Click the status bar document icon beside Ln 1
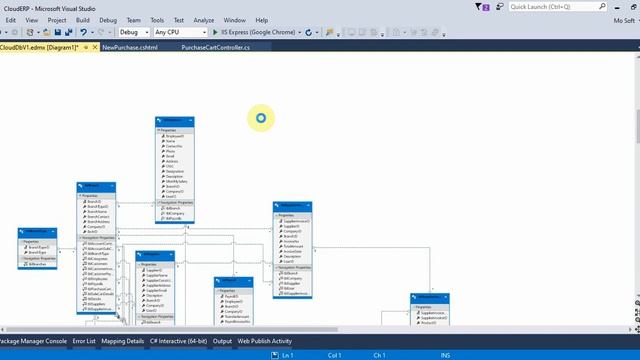The image size is (640, 360). point(275,356)
